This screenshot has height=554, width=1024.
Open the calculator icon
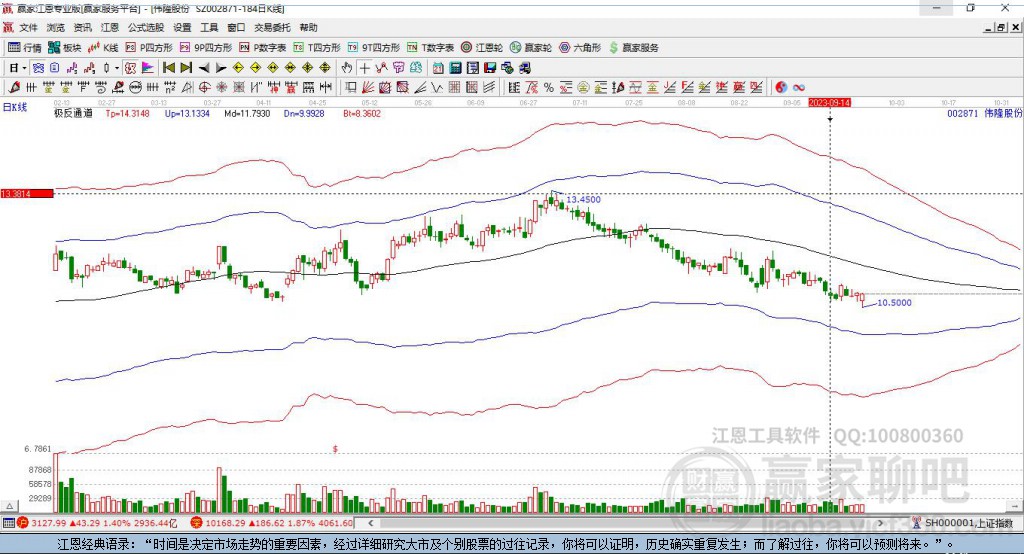point(455,68)
